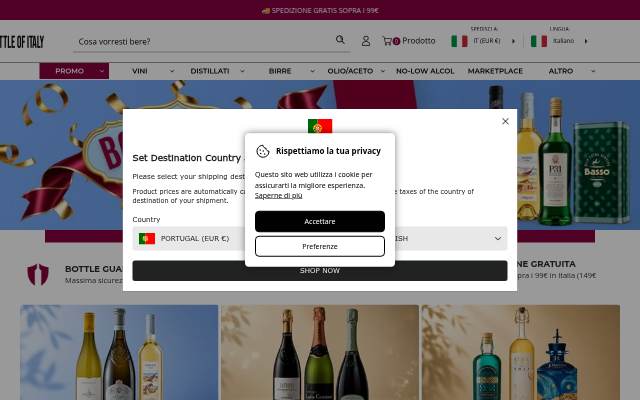Click the free shipping banner text
640x400 pixels.
[320, 10]
